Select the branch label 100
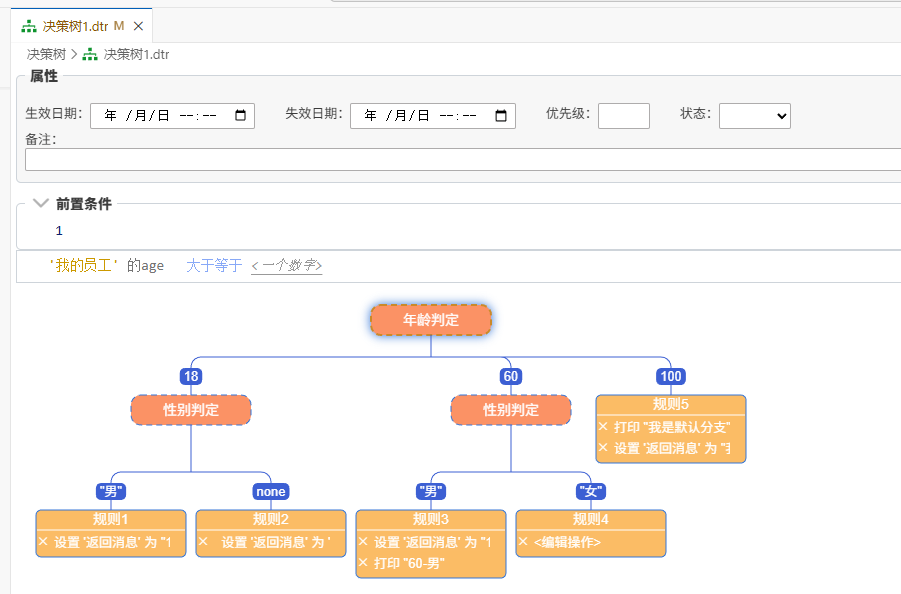901x594 pixels. click(x=670, y=376)
